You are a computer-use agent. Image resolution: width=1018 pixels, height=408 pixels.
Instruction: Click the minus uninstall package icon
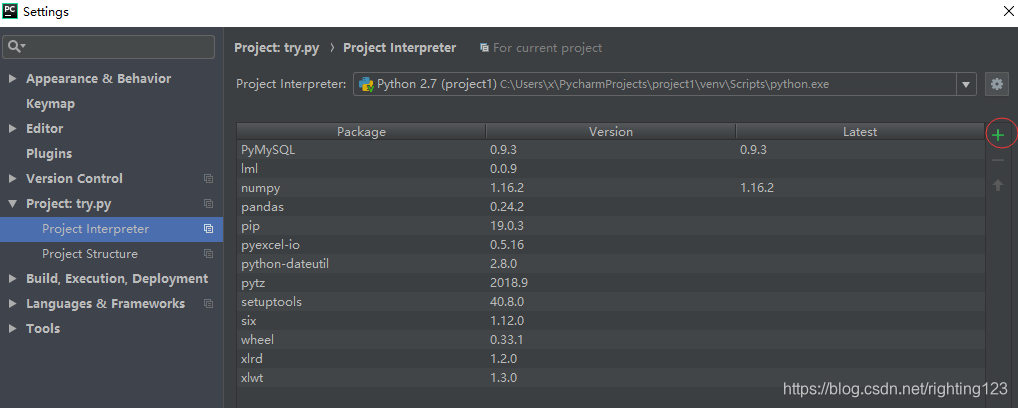pyautogui.click(x=998, y=160)
